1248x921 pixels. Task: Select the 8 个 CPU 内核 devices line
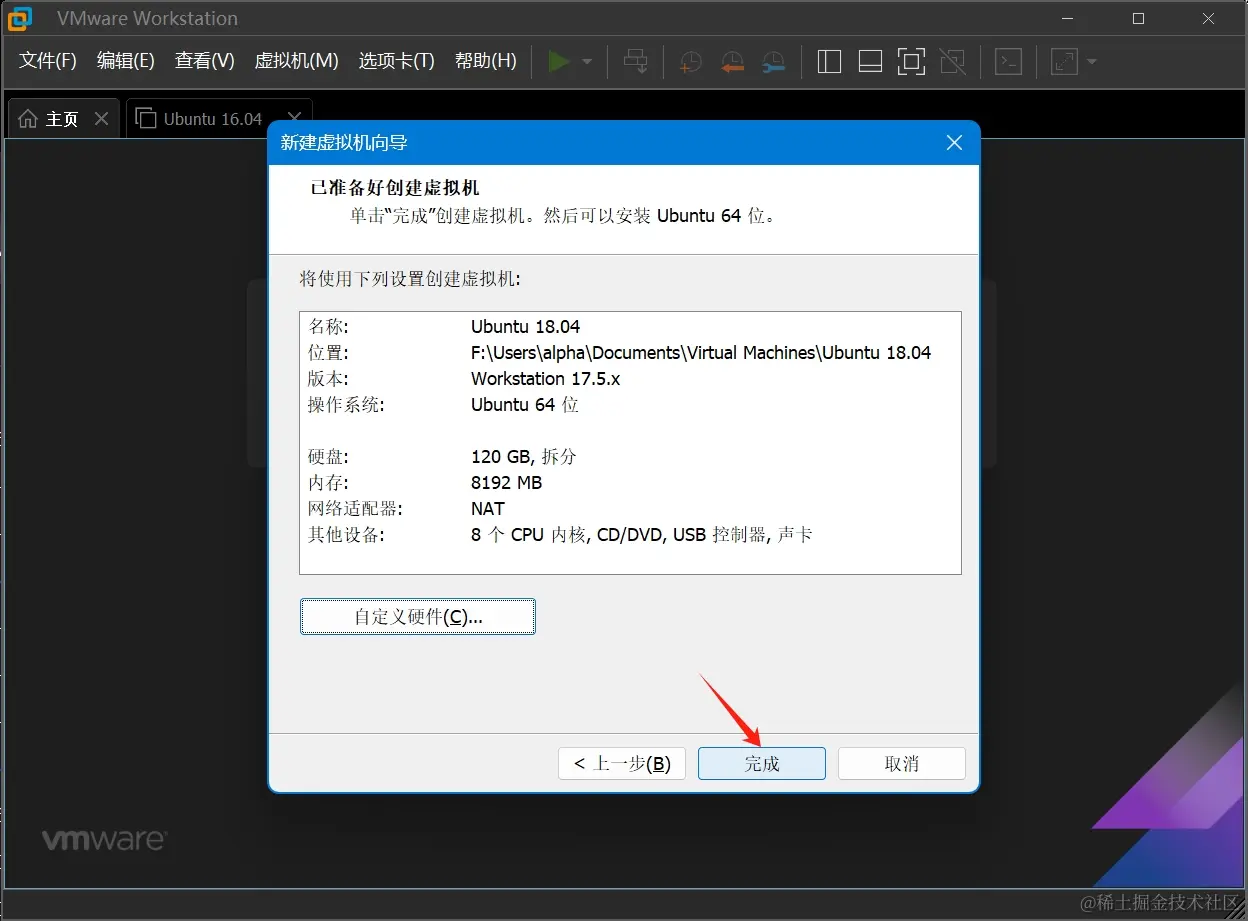(642, 535)
